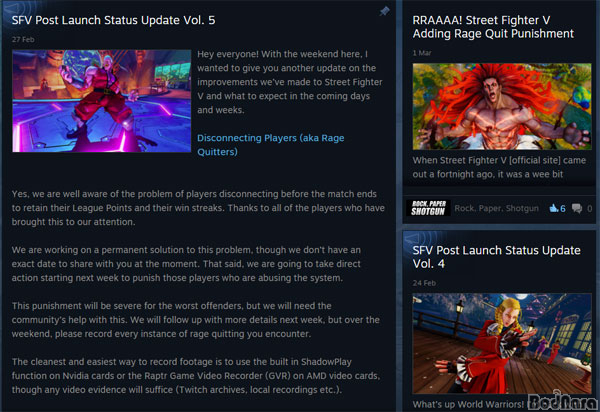This screenshot has height=412, width=600.
Task: Click the 24 Feb post date
Action: tap(424, 283)
